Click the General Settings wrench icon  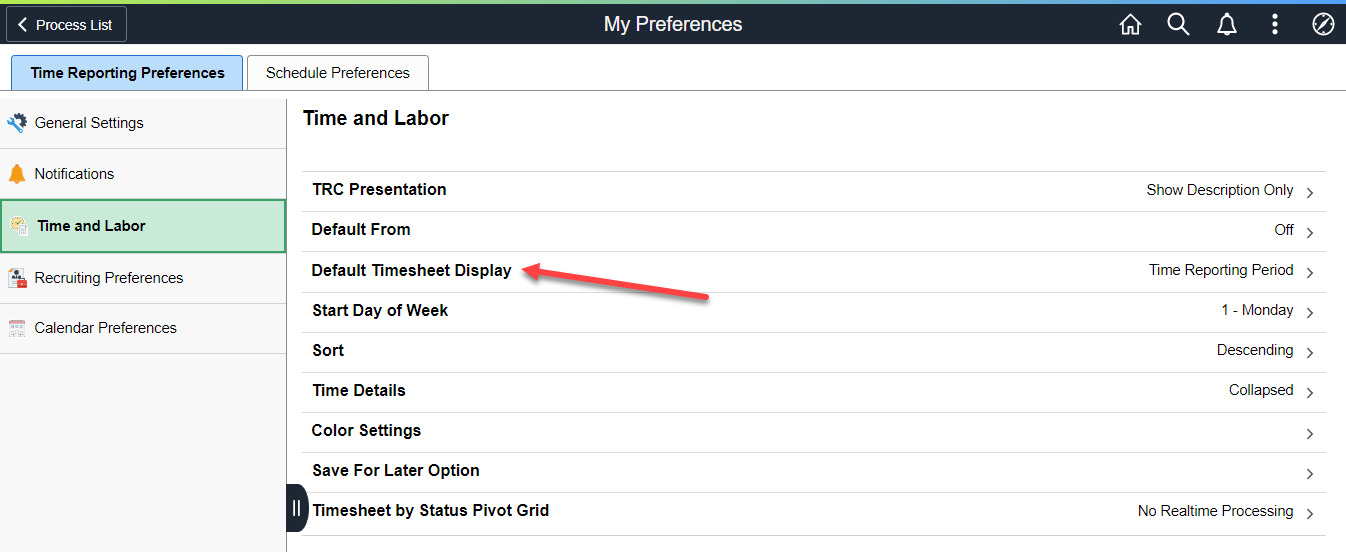click(x=17, y=123)
